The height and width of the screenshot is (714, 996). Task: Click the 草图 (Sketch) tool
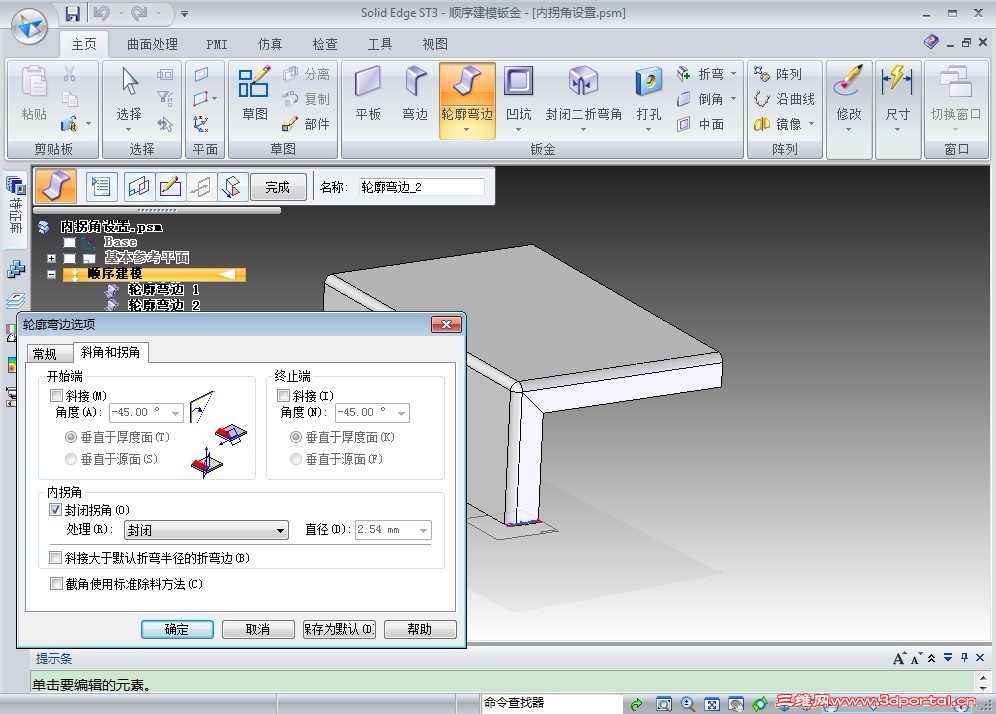[x=254, y=93]
